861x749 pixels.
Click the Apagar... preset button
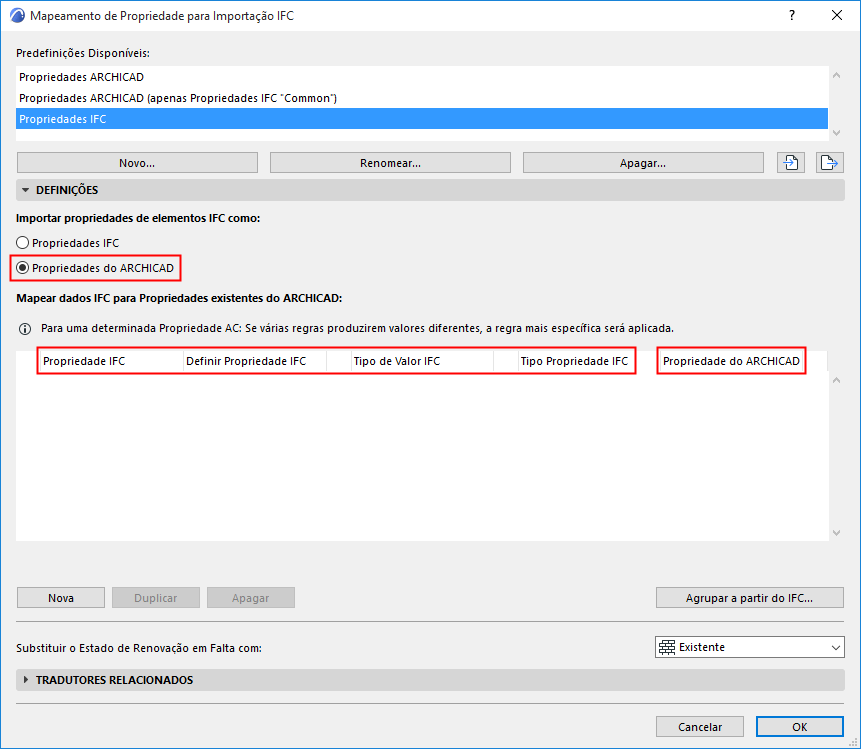(643, 163)
